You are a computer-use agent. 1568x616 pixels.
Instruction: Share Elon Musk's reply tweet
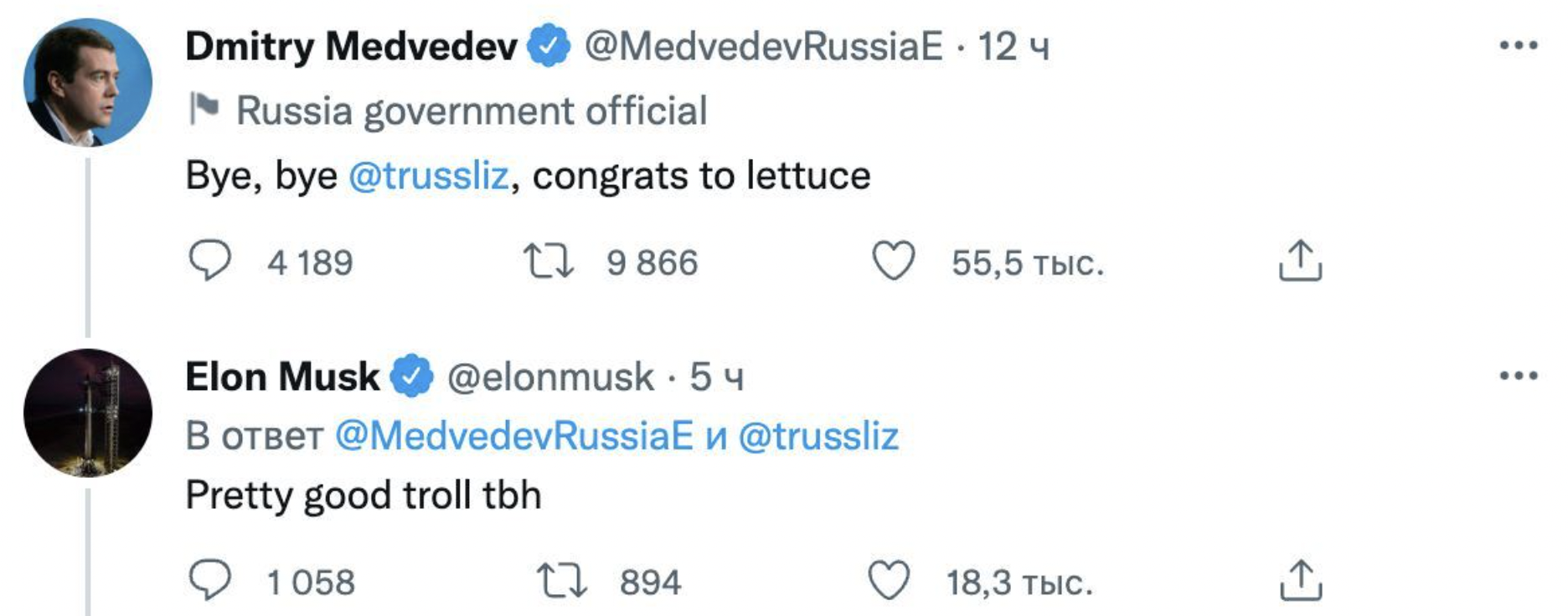1300,581
